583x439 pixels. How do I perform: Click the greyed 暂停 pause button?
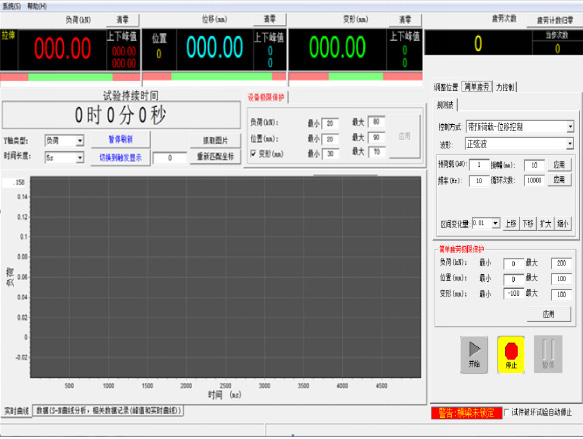click(x=548, y=354)
